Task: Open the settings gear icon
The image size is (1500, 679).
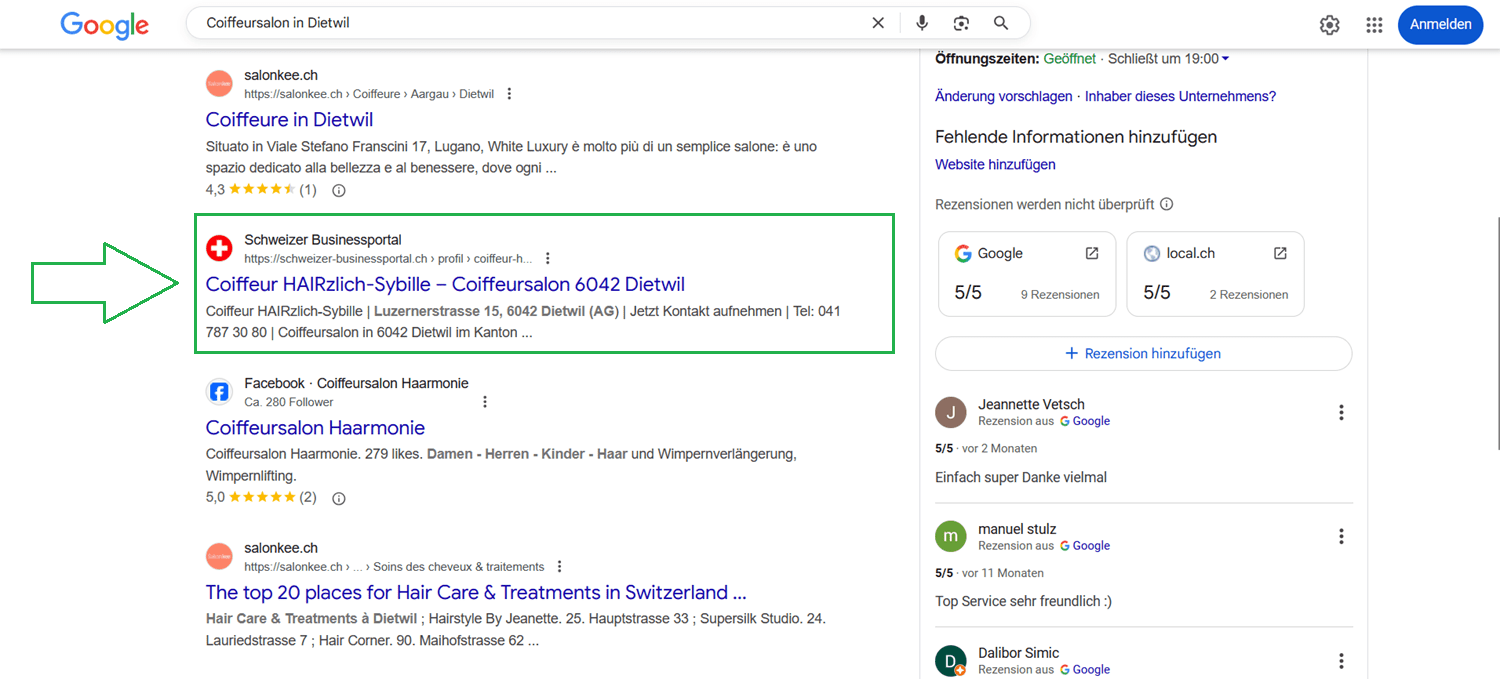Action: coord(1329,25)
